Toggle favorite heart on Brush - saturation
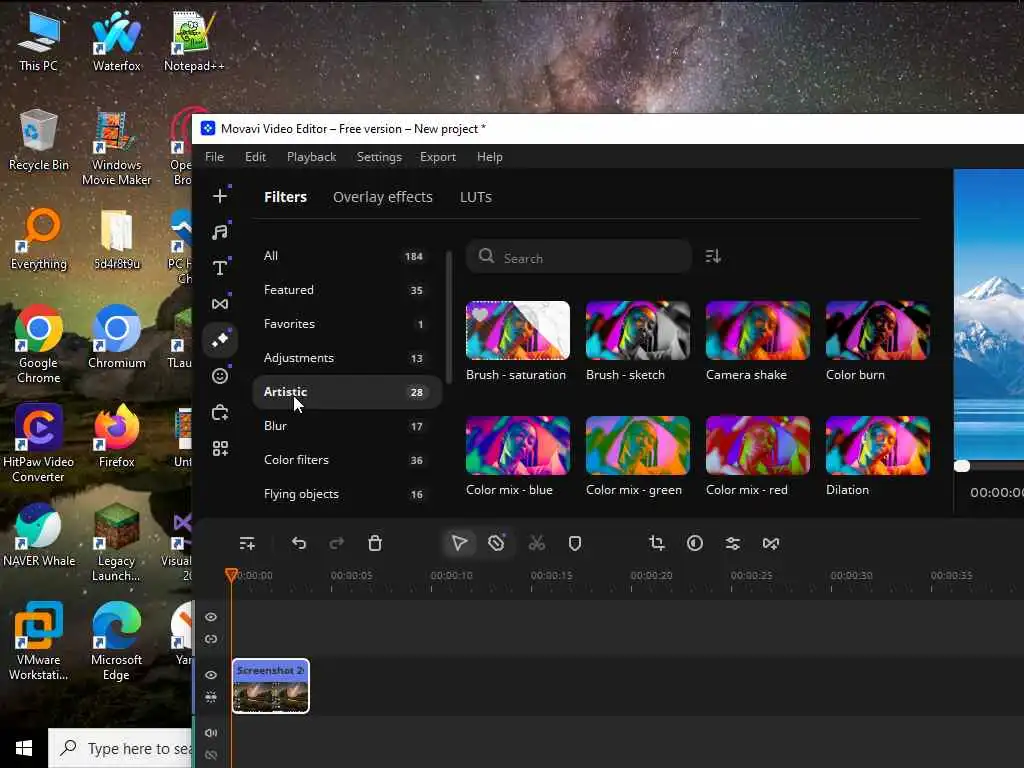This screenshot has height=768, width=1024. point(480,314)
